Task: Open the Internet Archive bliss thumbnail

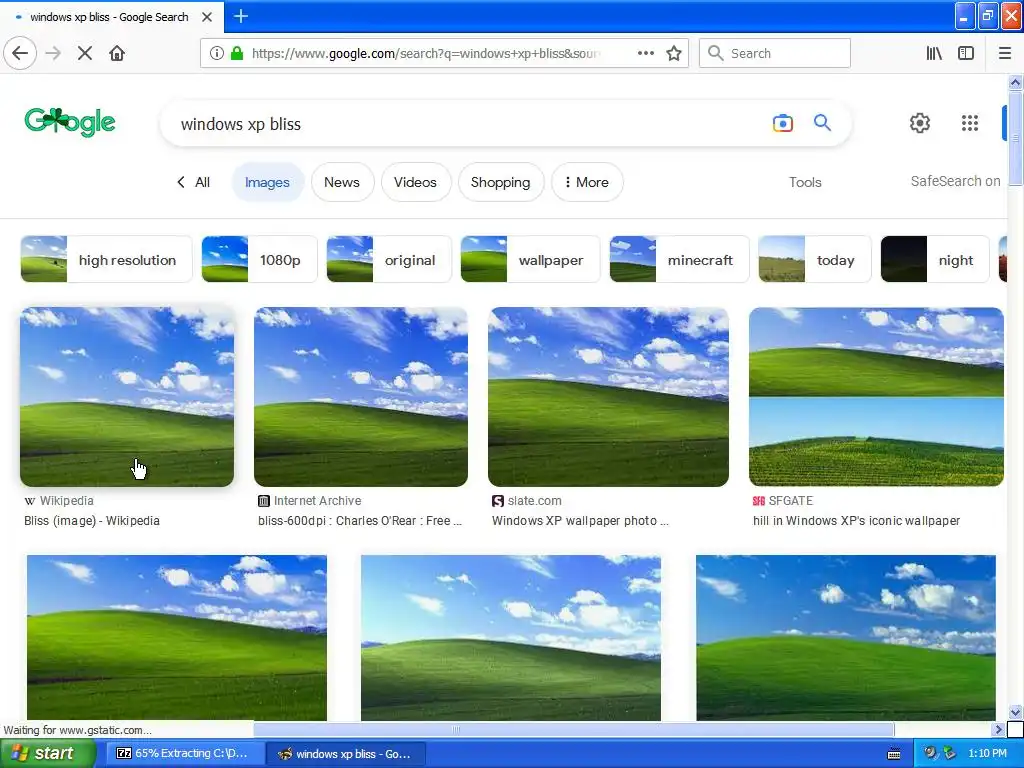Action: click(x=360, y=397)
